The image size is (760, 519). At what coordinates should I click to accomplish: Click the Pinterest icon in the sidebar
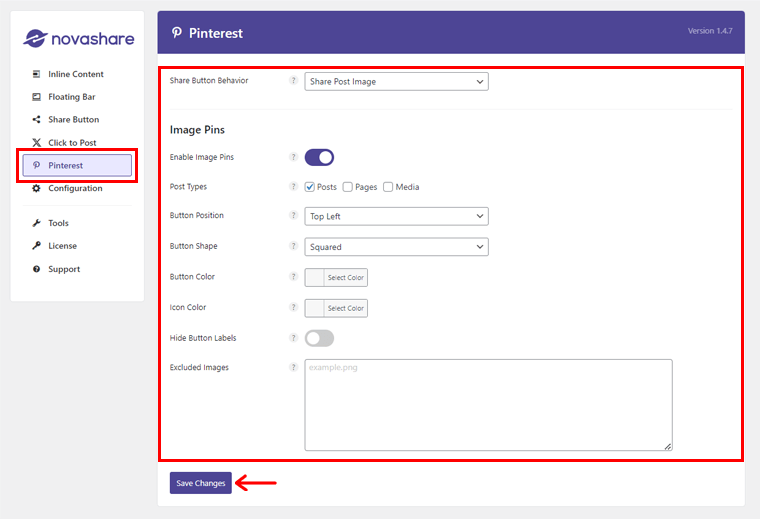click(36, 165)
